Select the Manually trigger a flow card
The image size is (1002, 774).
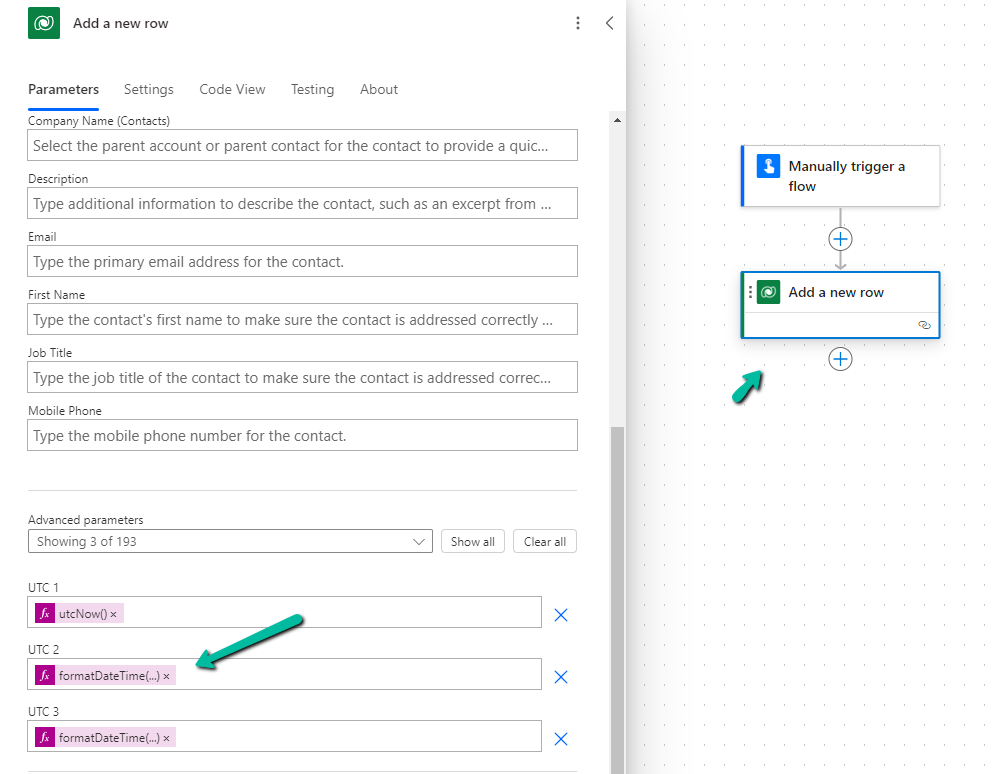pos(840,176)
